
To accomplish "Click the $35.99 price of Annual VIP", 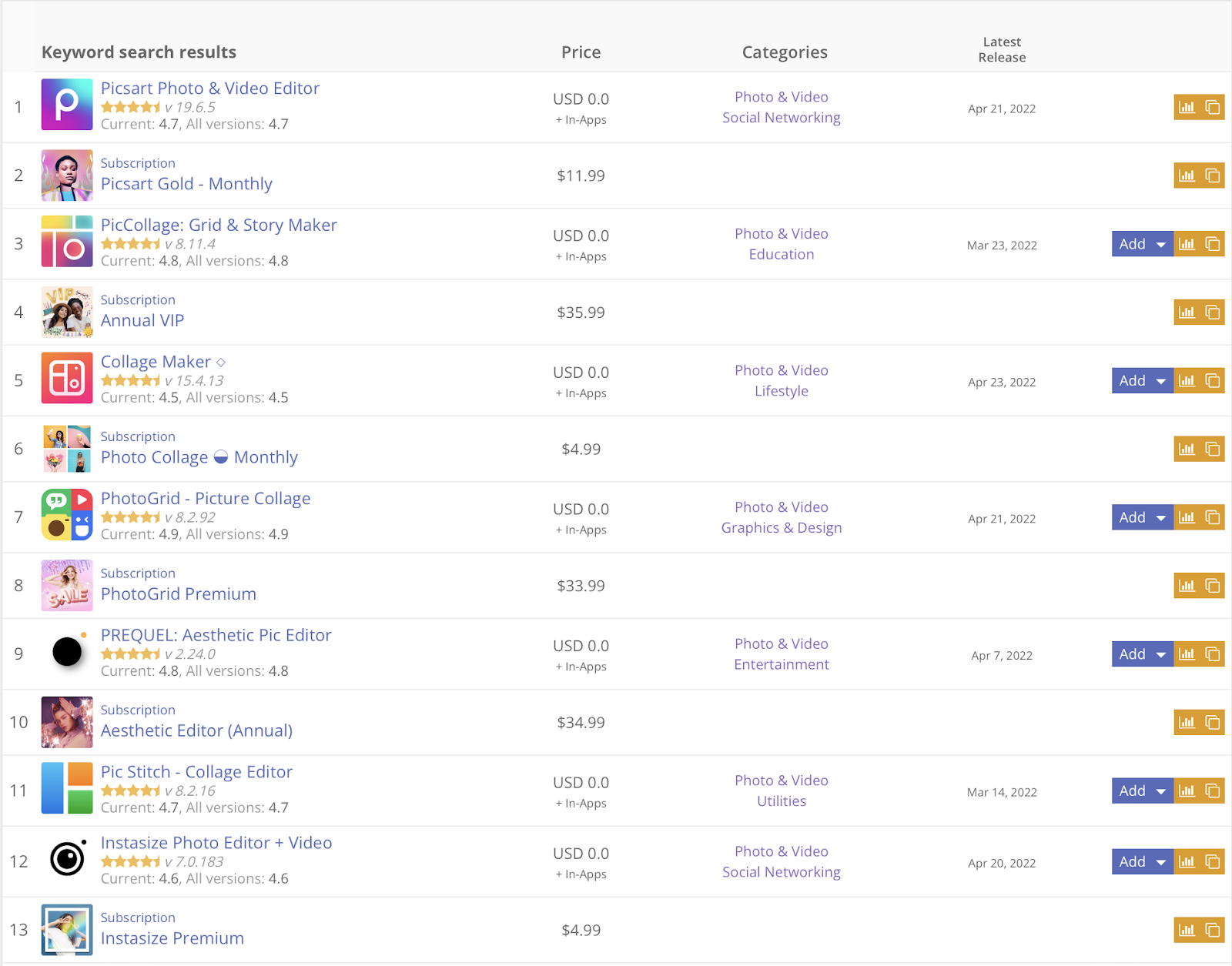I will (x=581, y=313).
